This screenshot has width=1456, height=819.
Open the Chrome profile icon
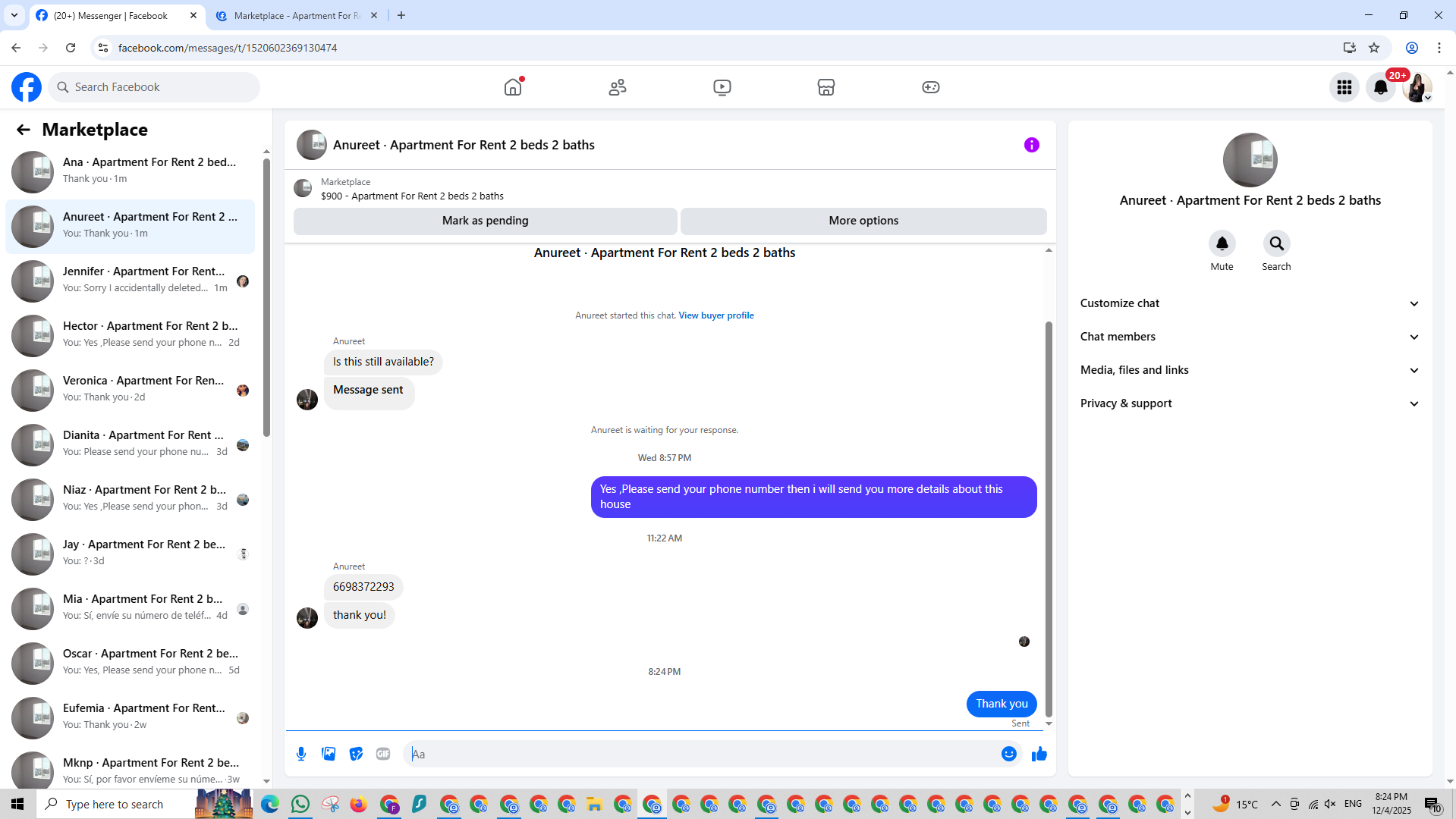(1412, 48)
